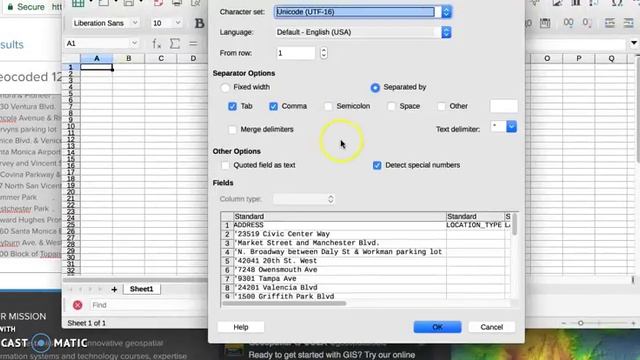The height and width of the screenshot is (360, 640).
Task: Click the zoom in plus icon
Action: [633, 323]
